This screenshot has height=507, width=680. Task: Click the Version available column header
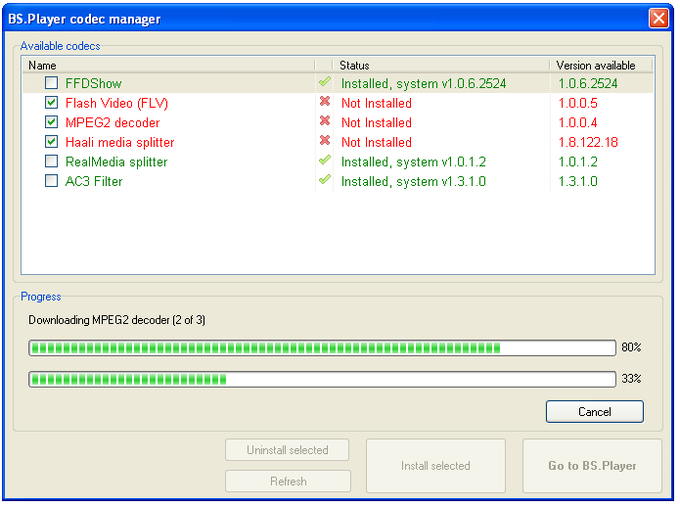[595, 65]
